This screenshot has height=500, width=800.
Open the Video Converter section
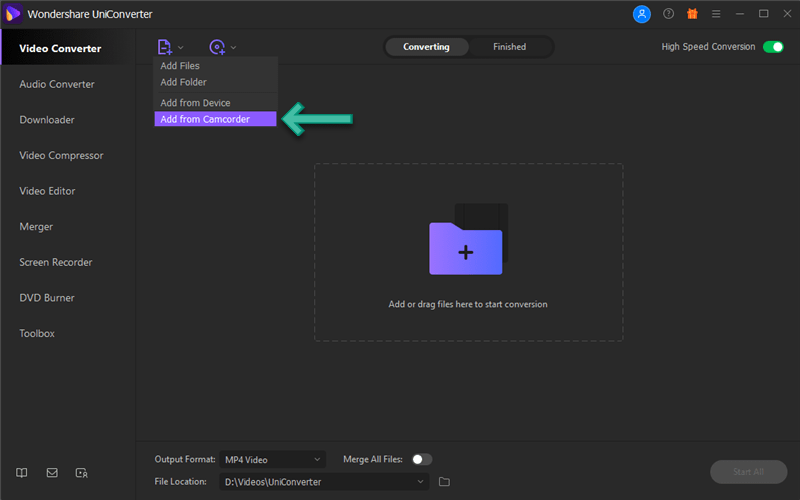[x=68, y=48]
